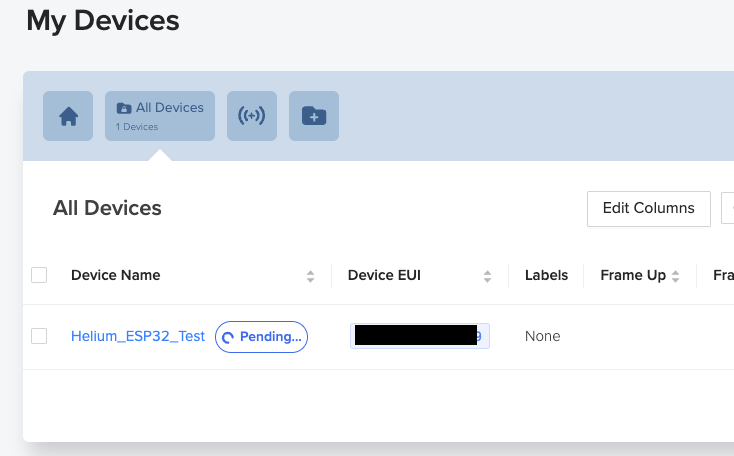The height and width of the screenshot is (456, 734).
Task: Click the add label folder-plus icon
Action: tap(314, 116)
